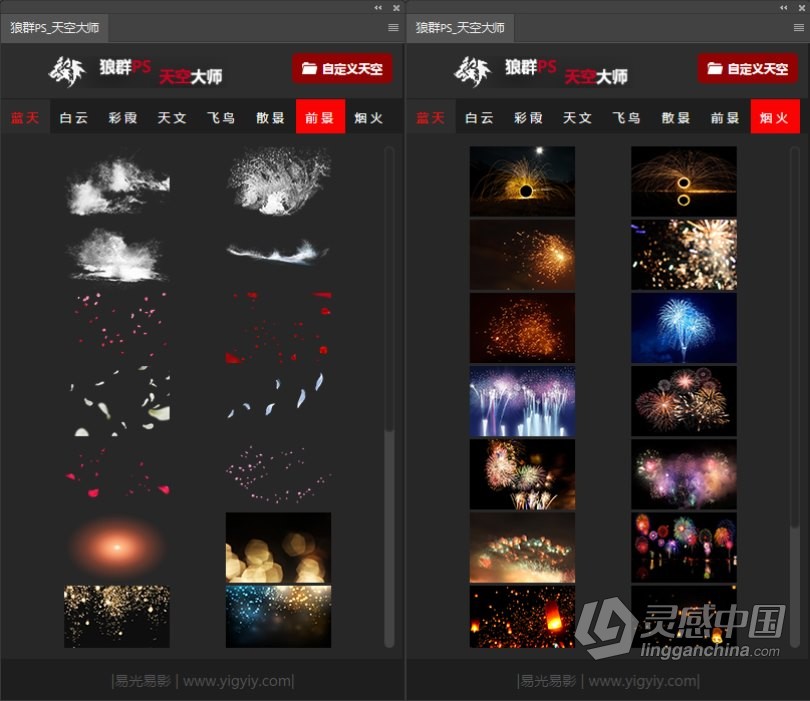This screenshot has height=701, width=810.
Task: Click the www.yigyiy.com footer text in left panel
Action: (x=238, y=681)
